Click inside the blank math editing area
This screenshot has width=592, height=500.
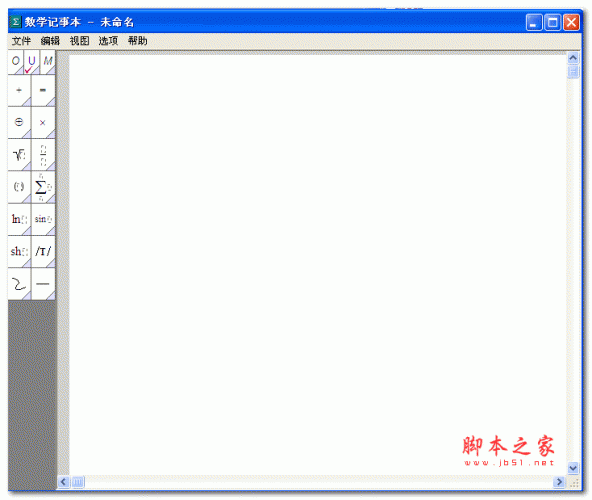click(317, 264)
